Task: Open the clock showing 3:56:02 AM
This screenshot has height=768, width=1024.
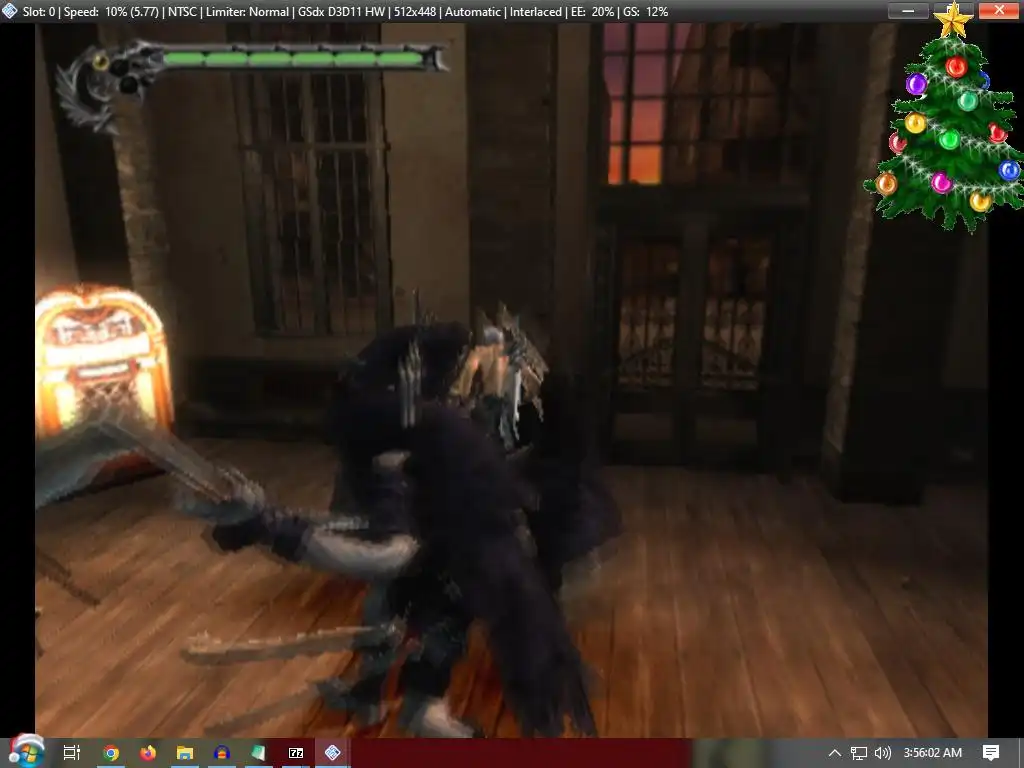Action: coord(933,753)
